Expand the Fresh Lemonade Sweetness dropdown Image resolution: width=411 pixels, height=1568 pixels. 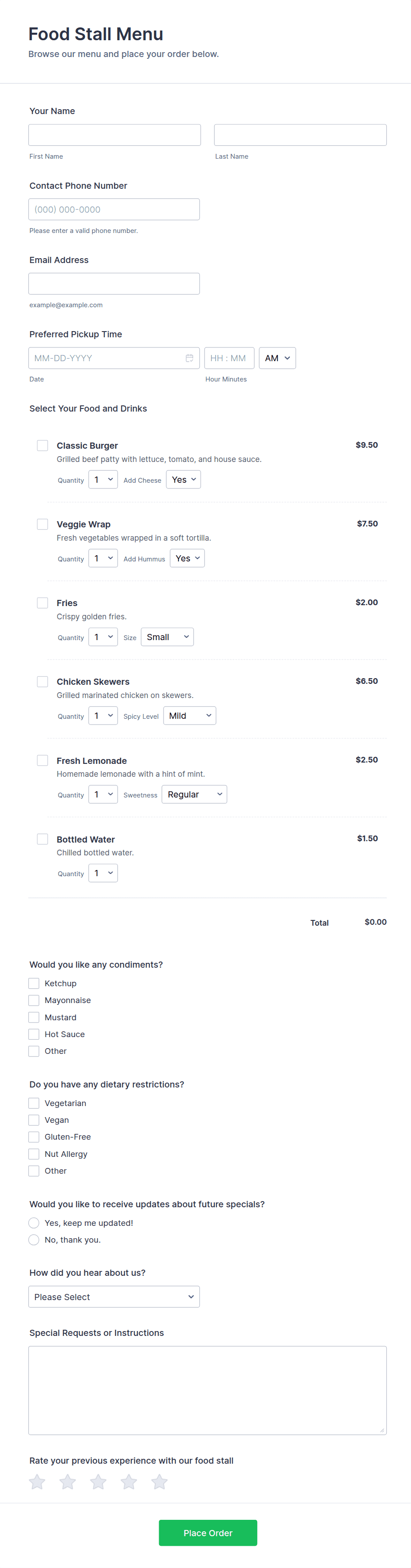(x=194, y=794)
